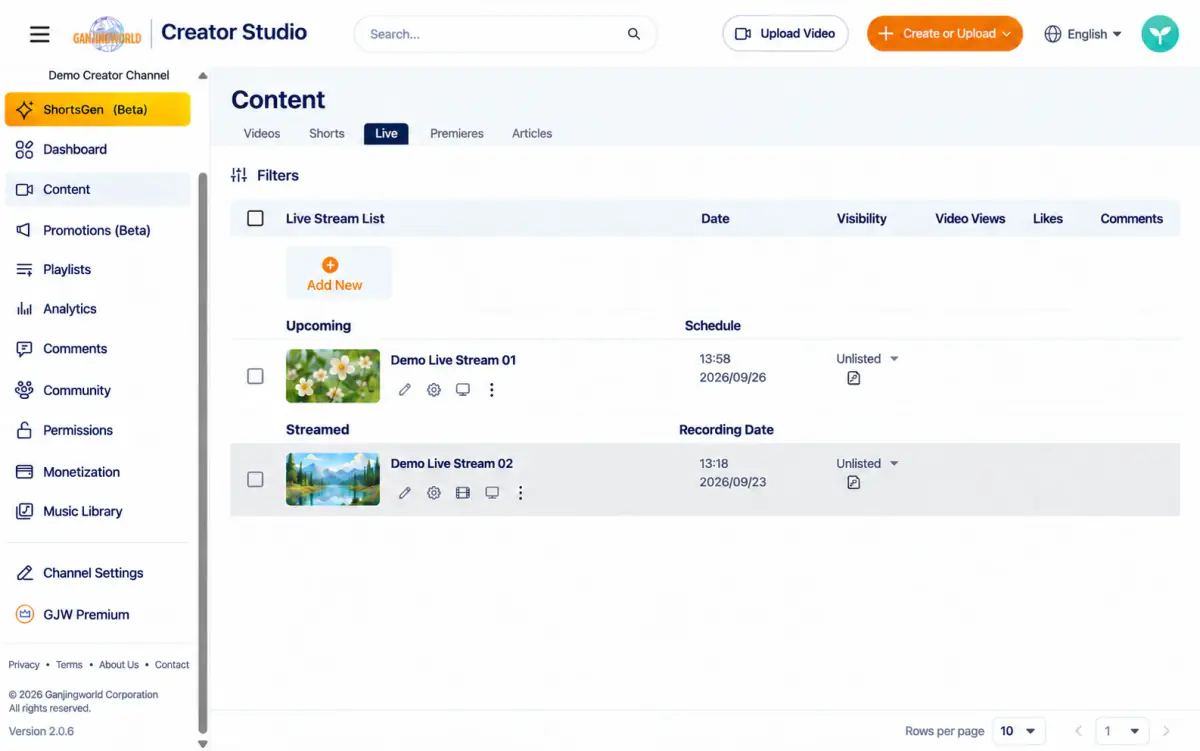This screenshot has height=751, width=1200.
Task: Click the Date column header
Action: 715,219
